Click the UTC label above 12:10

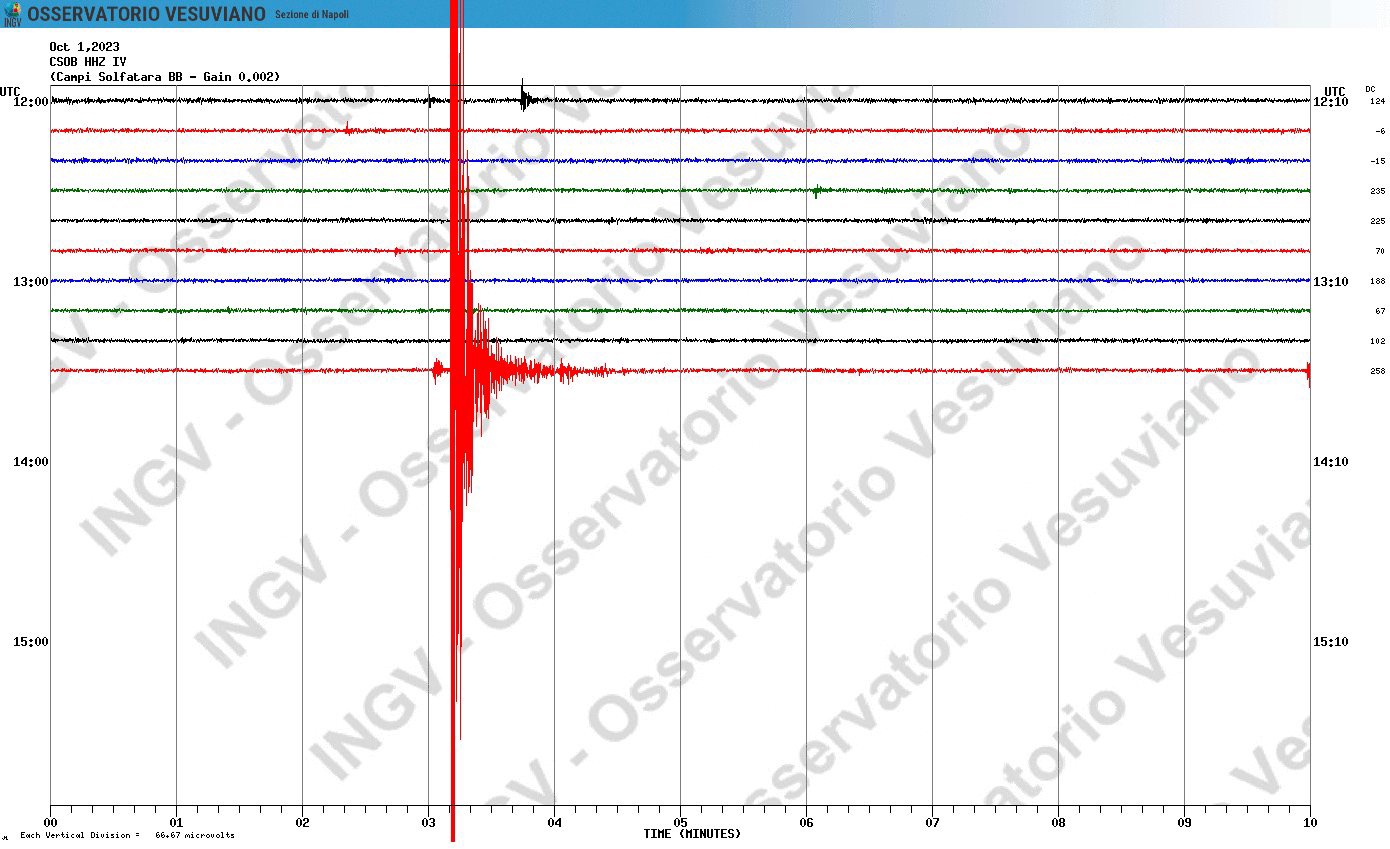point(1334,91)
